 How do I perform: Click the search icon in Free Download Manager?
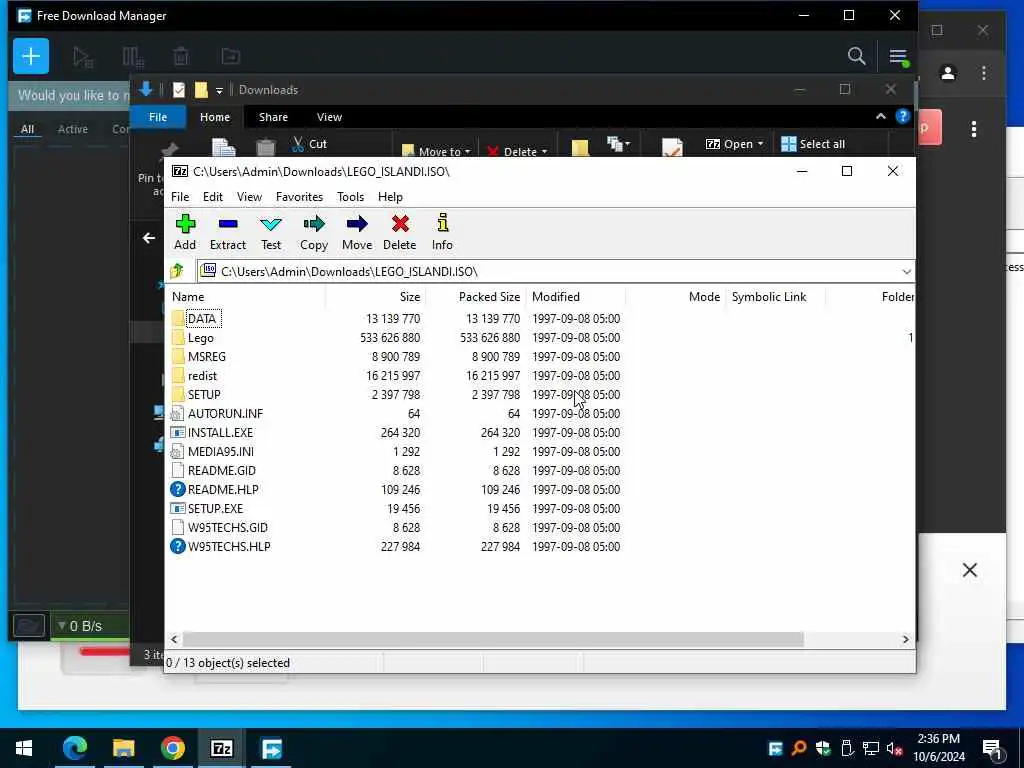[857, 56]
